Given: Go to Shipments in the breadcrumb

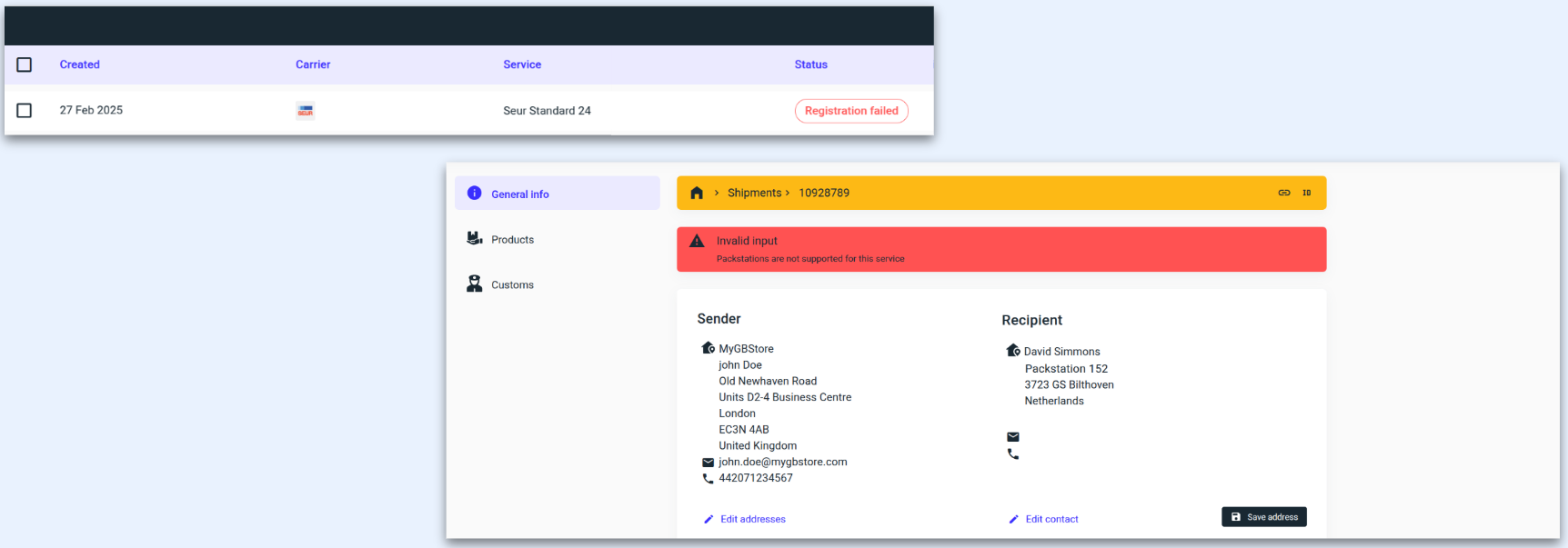Looking at the screenshot, I should point(754,193).
